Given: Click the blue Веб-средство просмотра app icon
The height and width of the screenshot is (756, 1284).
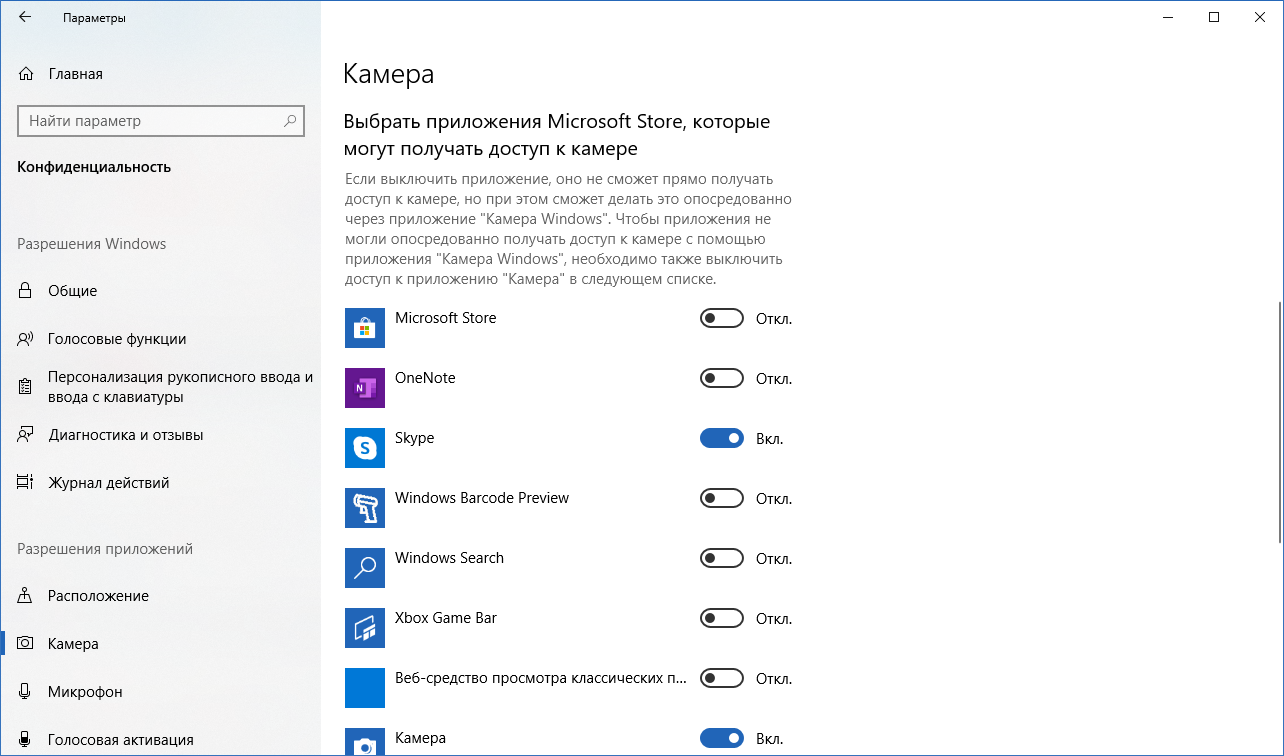Looking at the screenshot, I should coord(365,688).
